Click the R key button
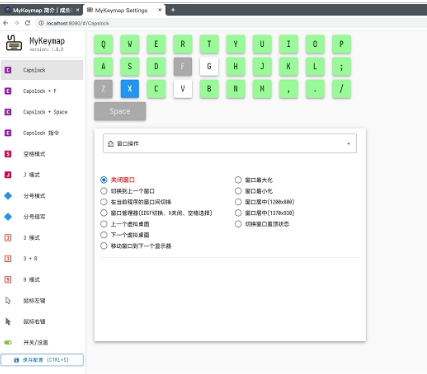Viewport: 427px width, 374px height. (183, 44)
